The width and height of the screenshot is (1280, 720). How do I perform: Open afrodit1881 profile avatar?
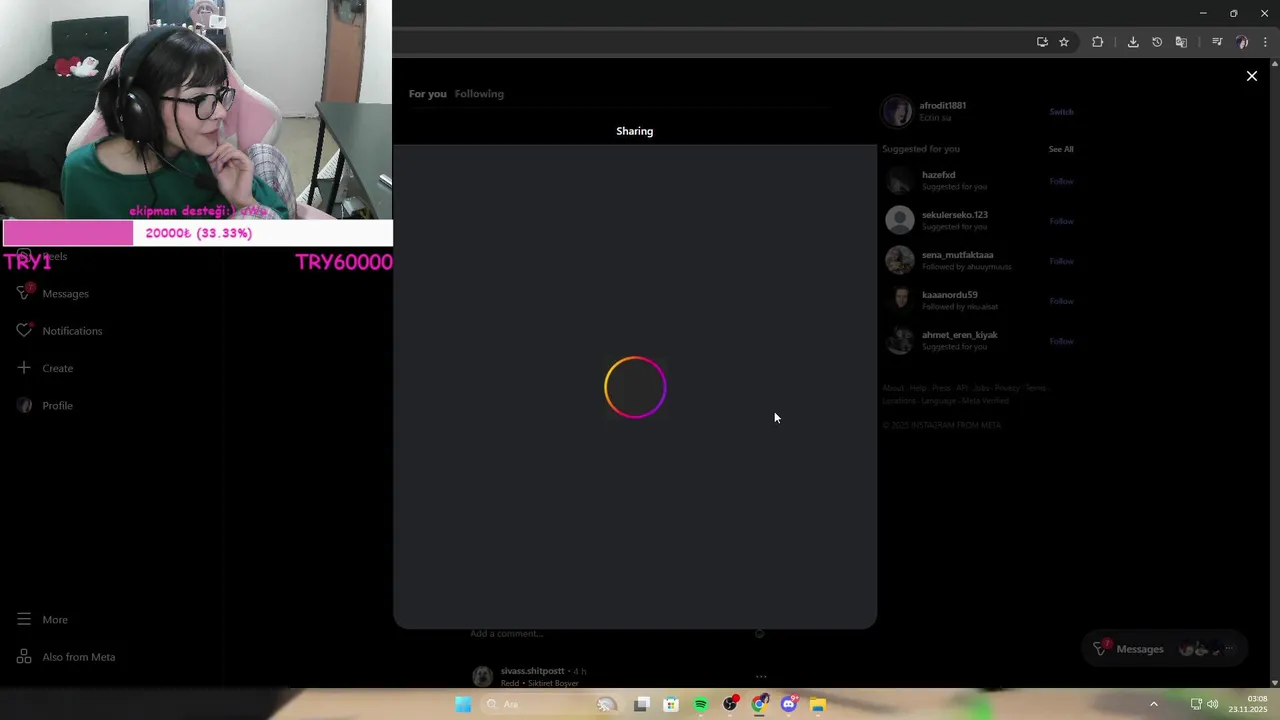pos(897,111)
